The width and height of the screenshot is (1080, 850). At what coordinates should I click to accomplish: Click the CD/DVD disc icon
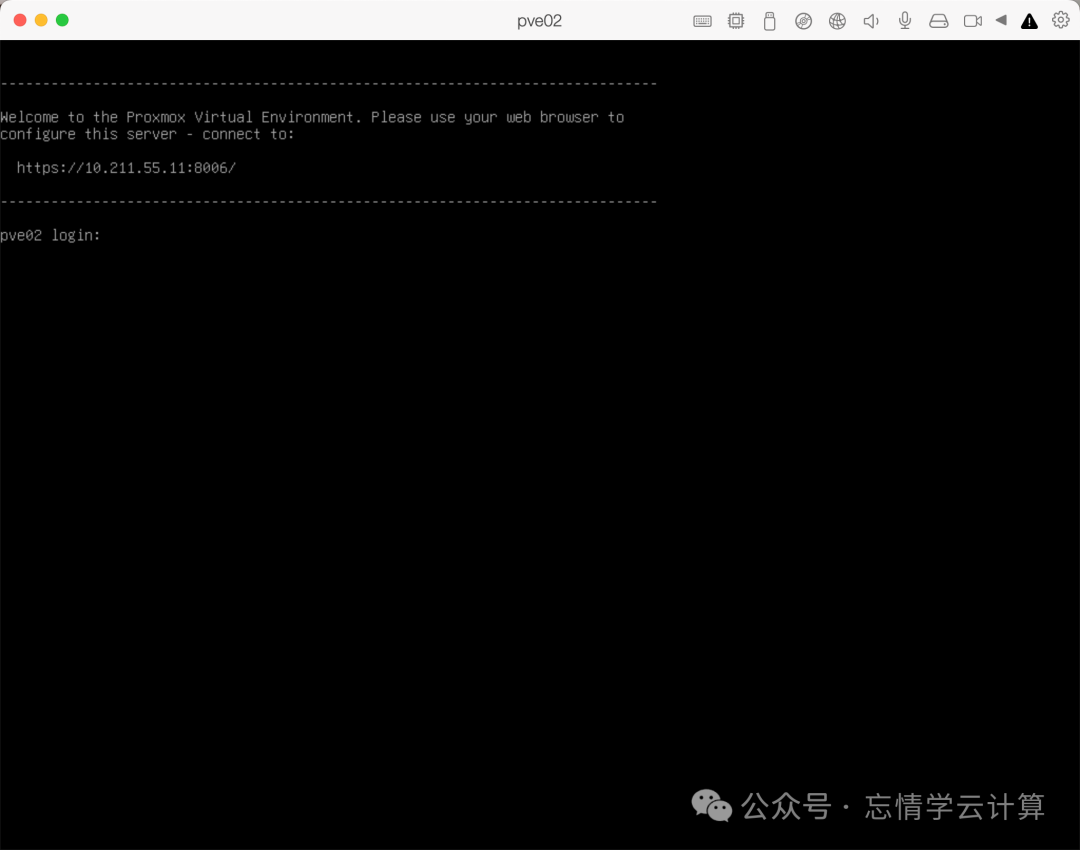(803, 21)
